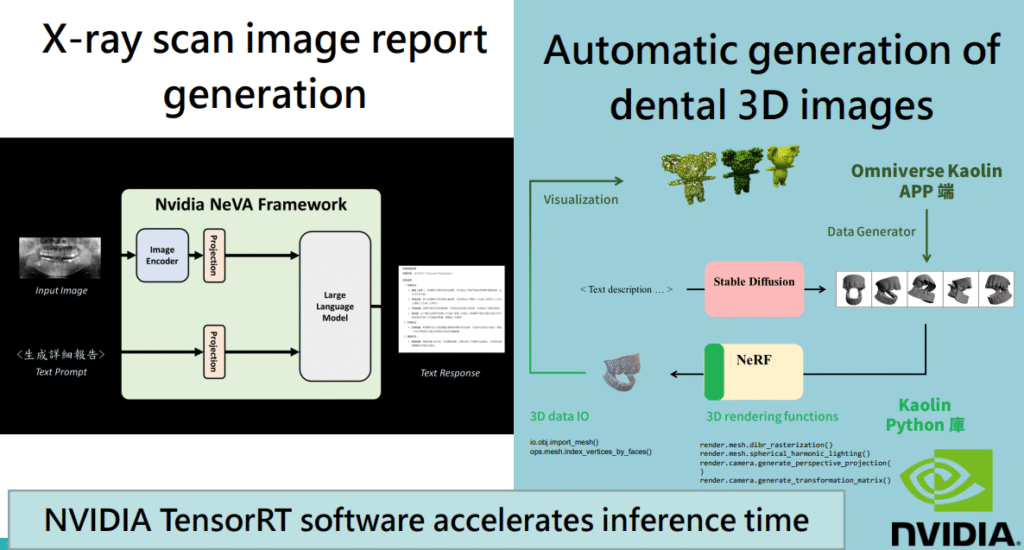Click the 'Data Generator' label
Image resolution: width=1024 pixels, height=550 pixels.
point(871,232)
